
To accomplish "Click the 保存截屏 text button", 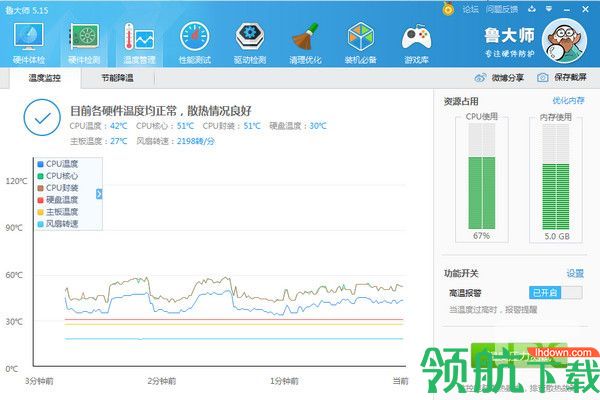I will (x=571, y=77).
